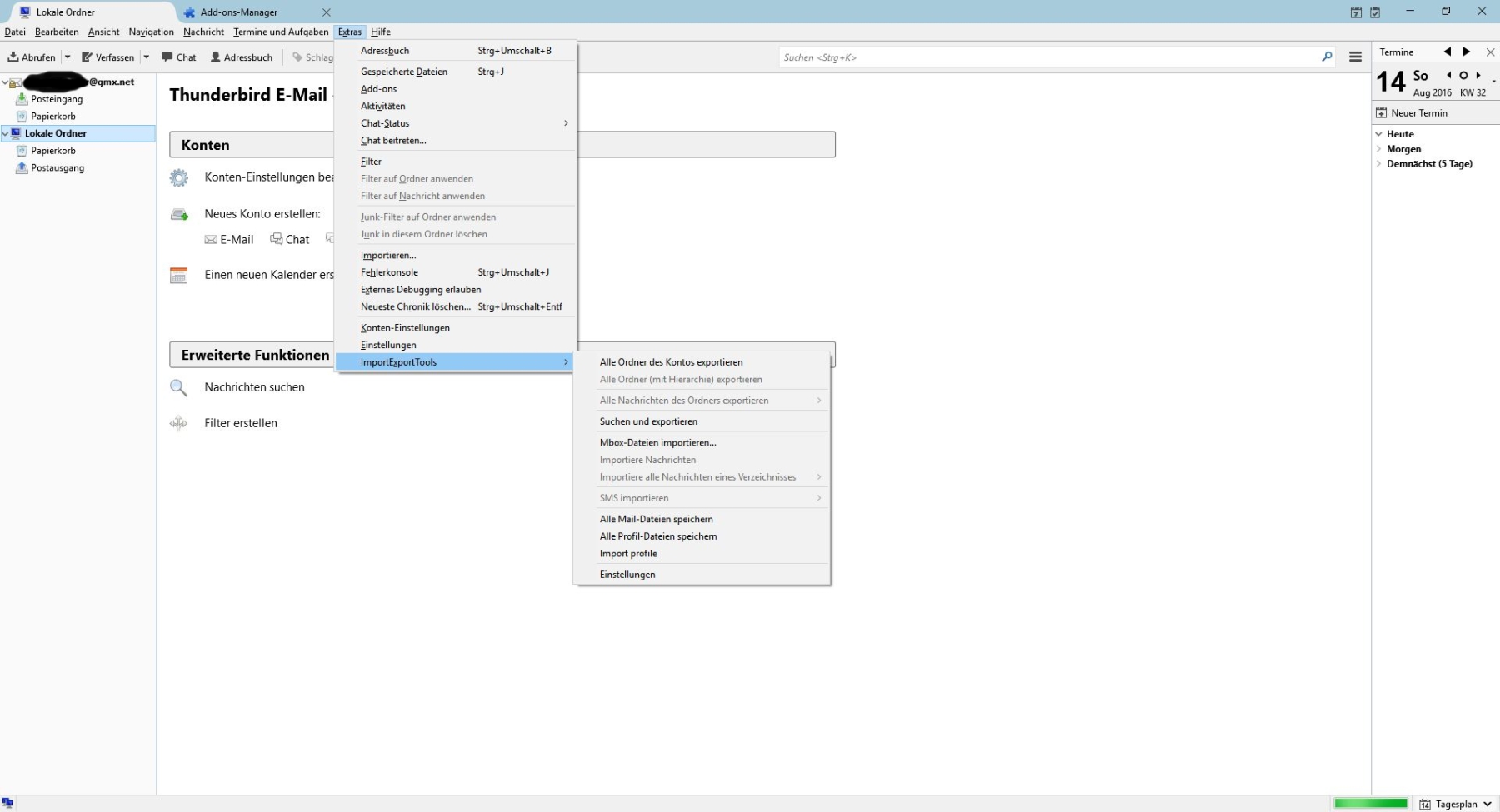This screenshot has height=812, width=1500.
Task: Close the Add-ons-Manager tab
Action: pyautogui.click(x=327, y=12)
